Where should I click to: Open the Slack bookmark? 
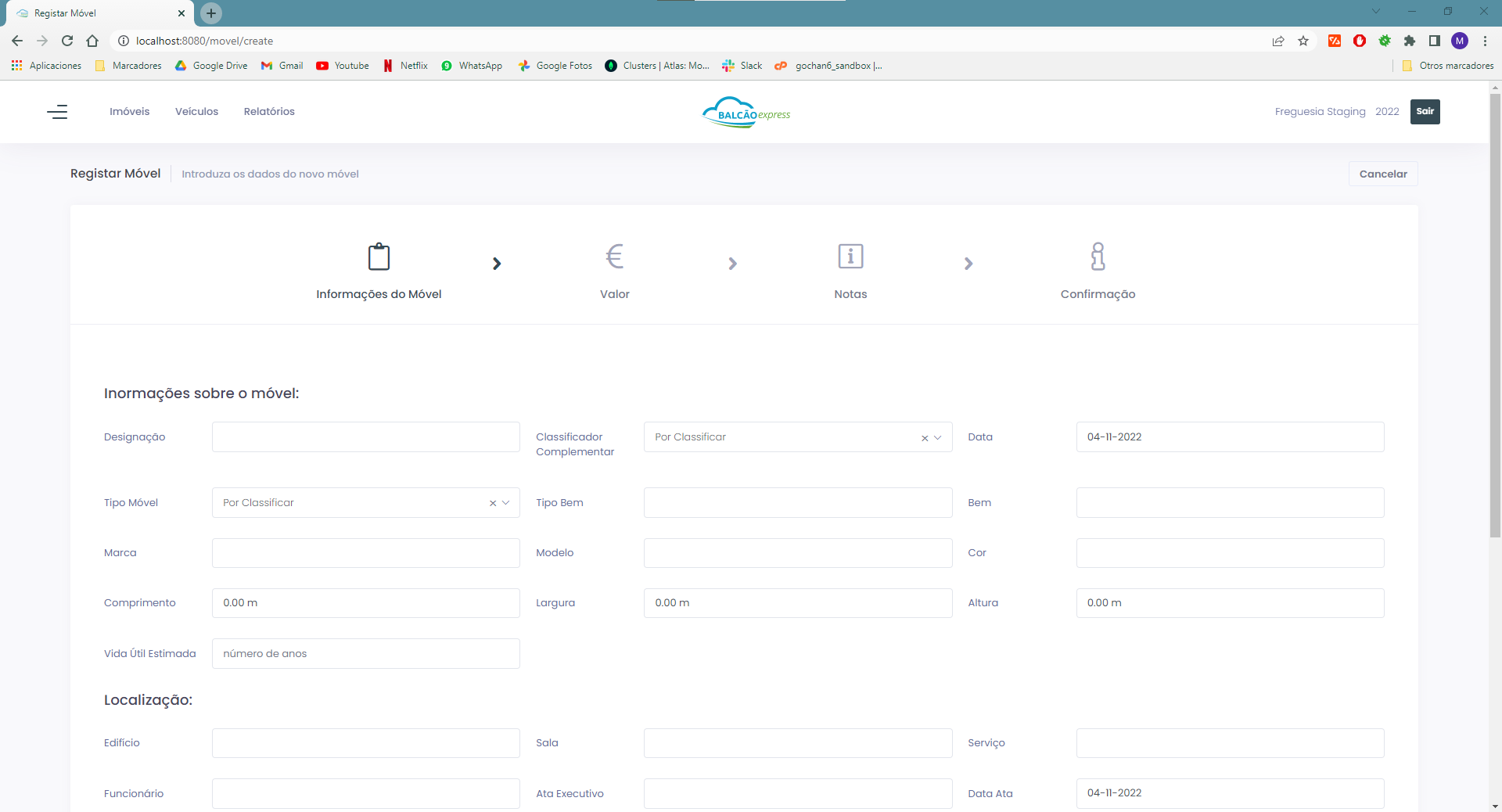click(742, 66)
